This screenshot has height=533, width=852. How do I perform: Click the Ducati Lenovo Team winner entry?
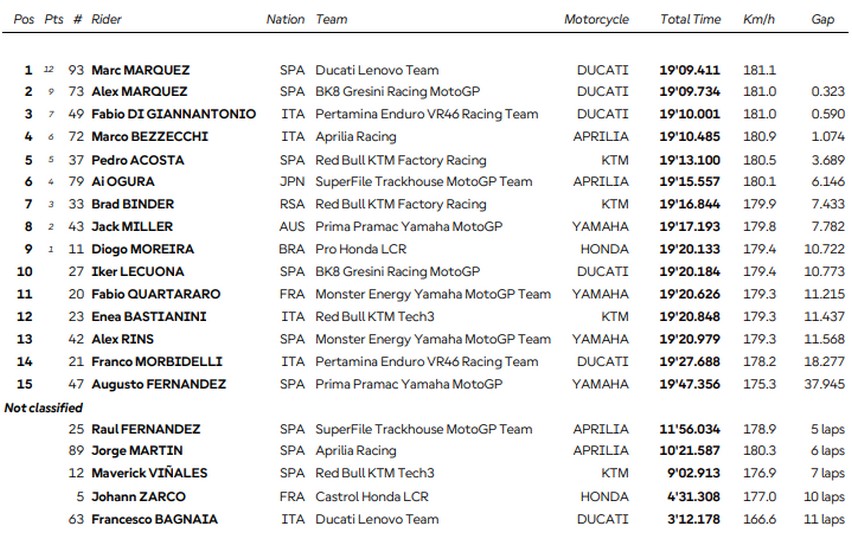tap(377, 70)
